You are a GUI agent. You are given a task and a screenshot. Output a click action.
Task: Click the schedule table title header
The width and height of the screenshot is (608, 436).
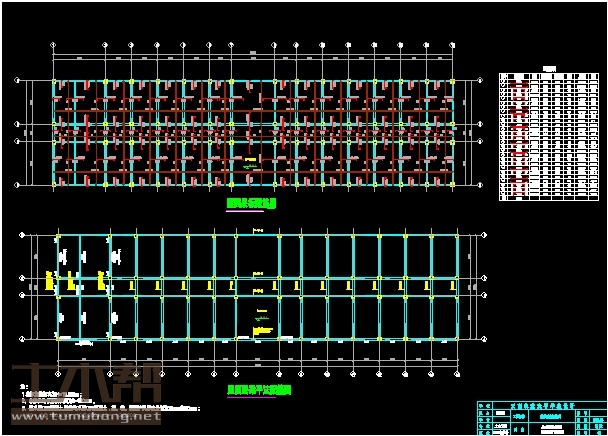[548, 69]
